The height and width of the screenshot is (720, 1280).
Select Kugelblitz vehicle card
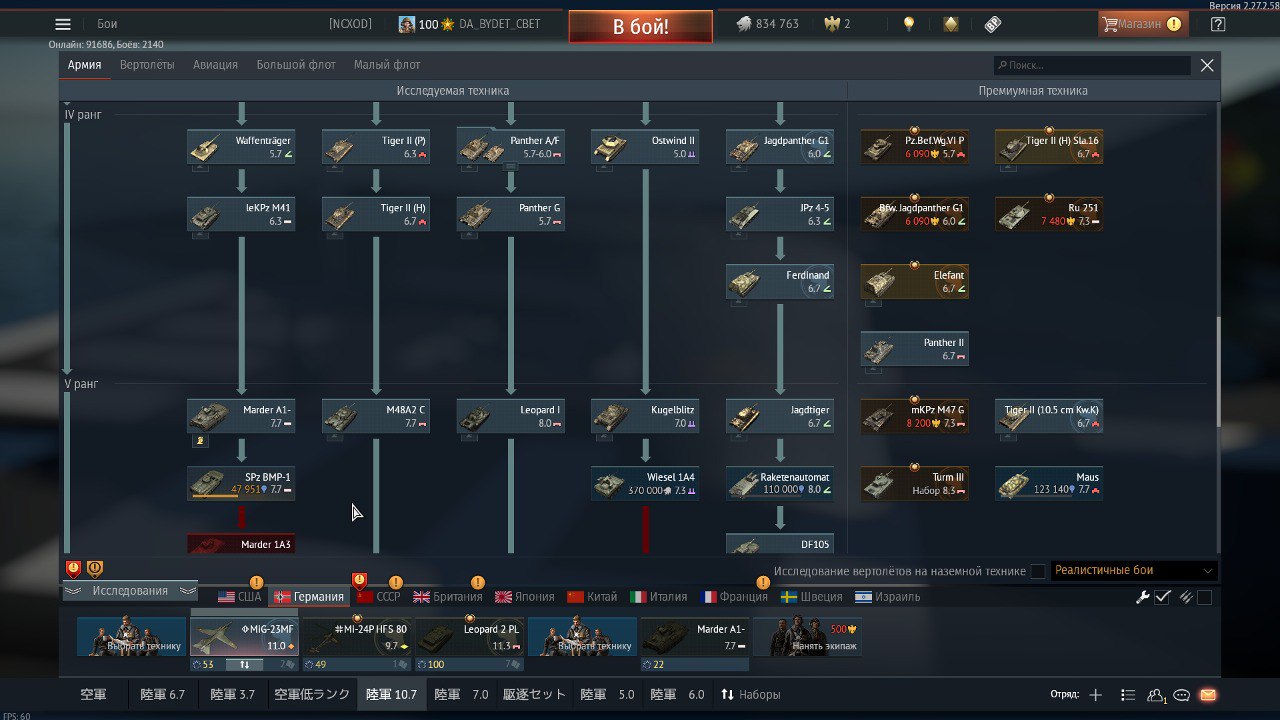(645, 416)
